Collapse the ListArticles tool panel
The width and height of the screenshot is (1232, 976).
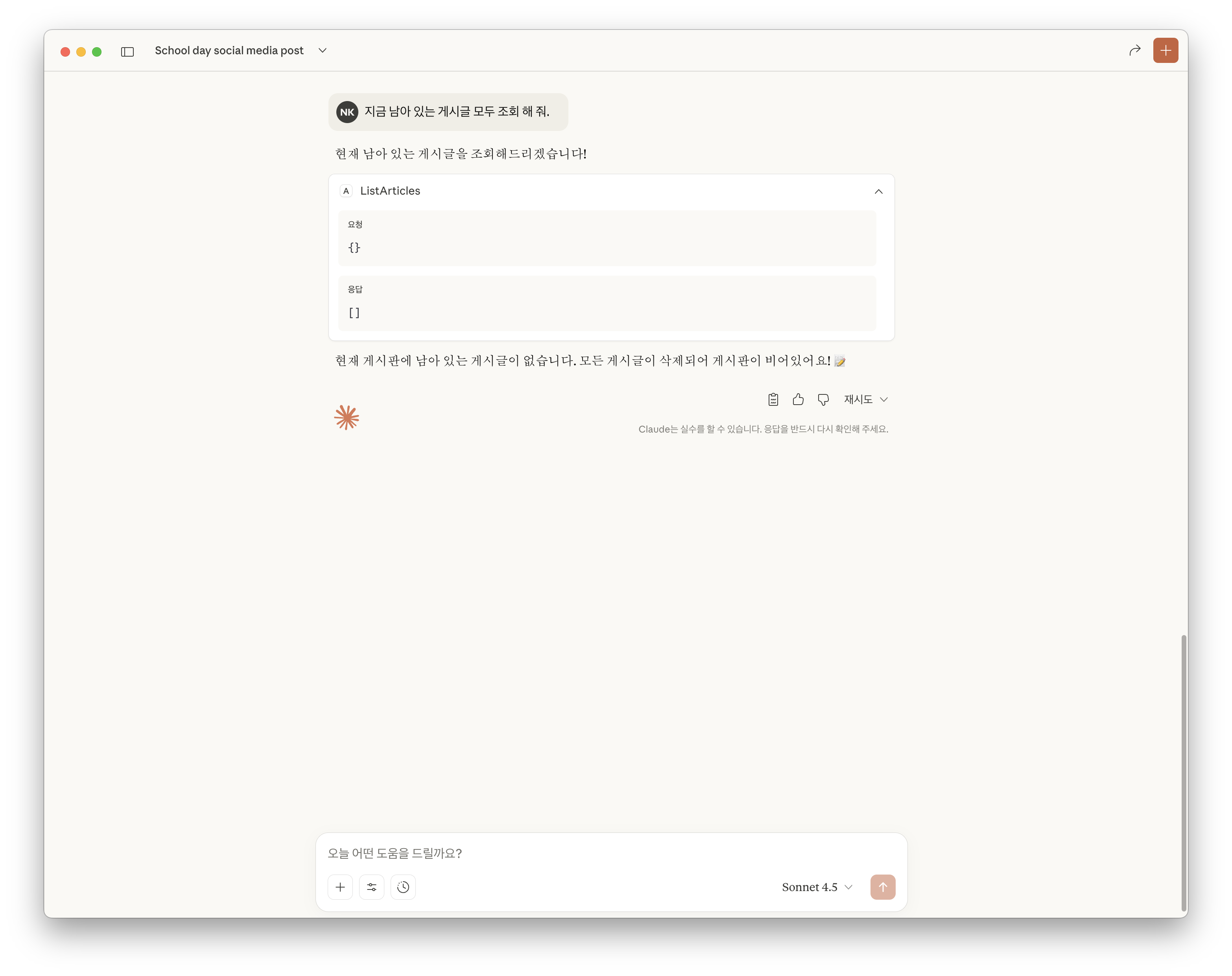point(879,192)
